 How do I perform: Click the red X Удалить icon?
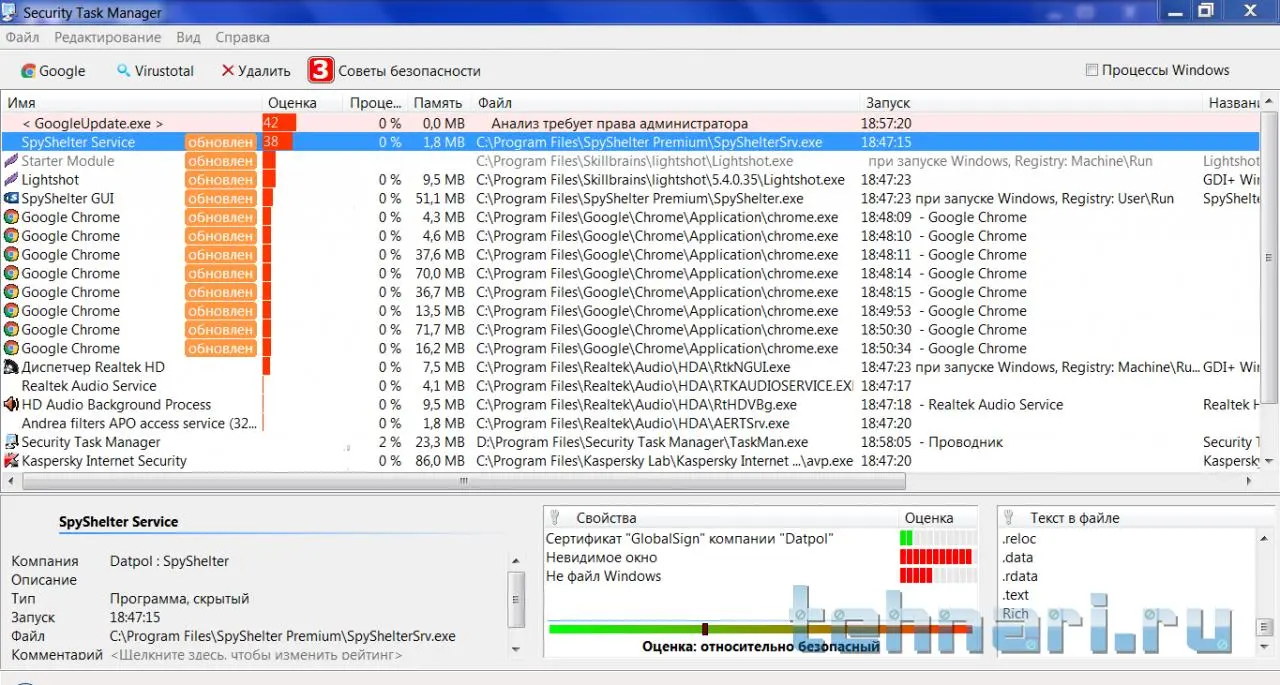(228, 71)
